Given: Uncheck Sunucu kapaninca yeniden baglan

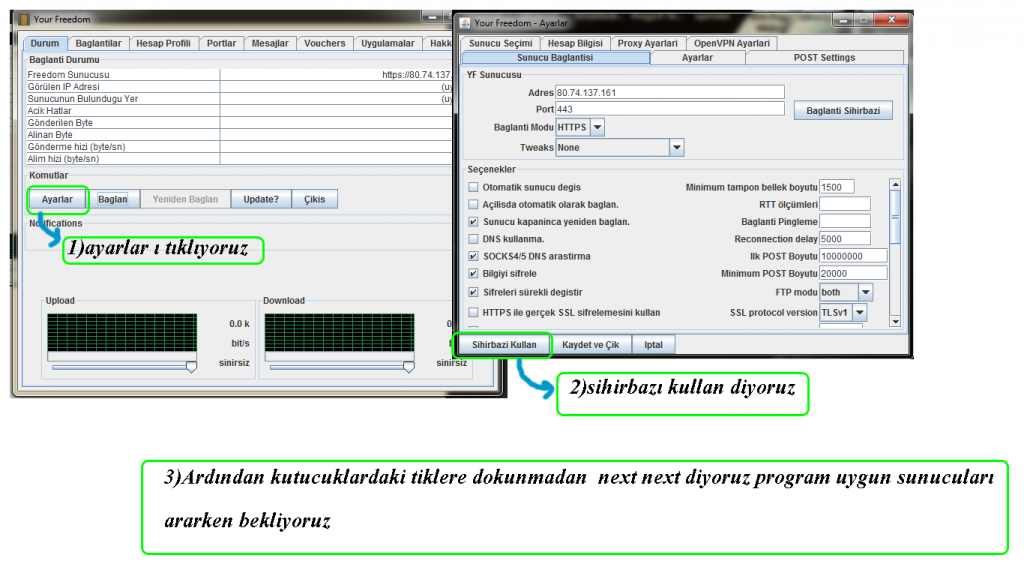Looking at the screenshot, I should point(473,222).
